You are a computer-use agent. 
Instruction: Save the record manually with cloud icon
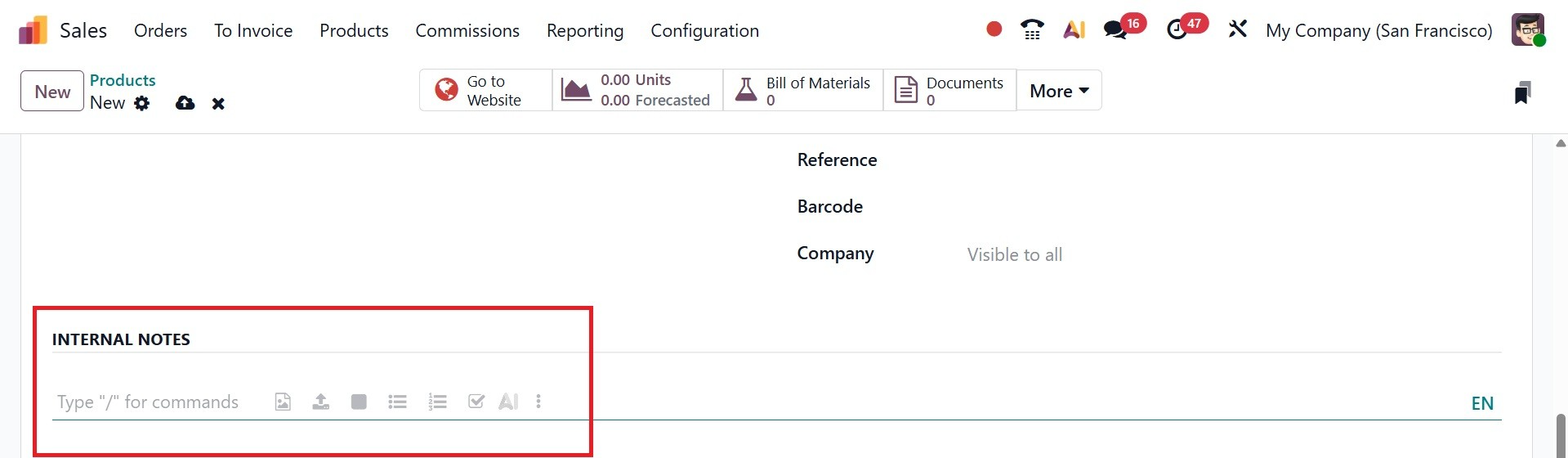point(185,103)
